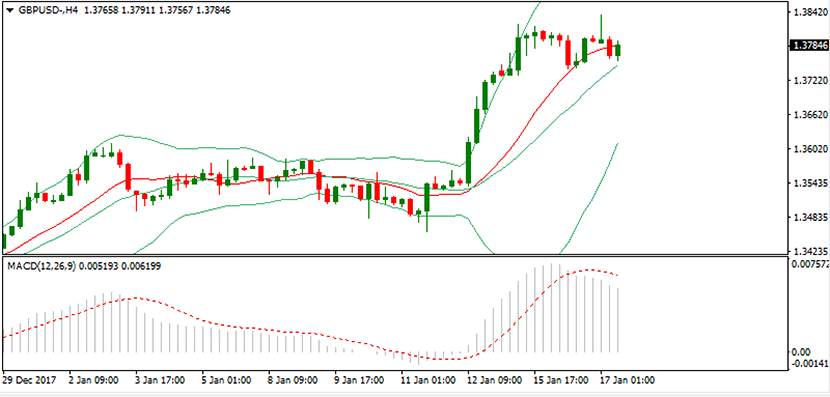Click the 8 Jan 09:00 time label
830x397 pixels.
pos(294,380)
